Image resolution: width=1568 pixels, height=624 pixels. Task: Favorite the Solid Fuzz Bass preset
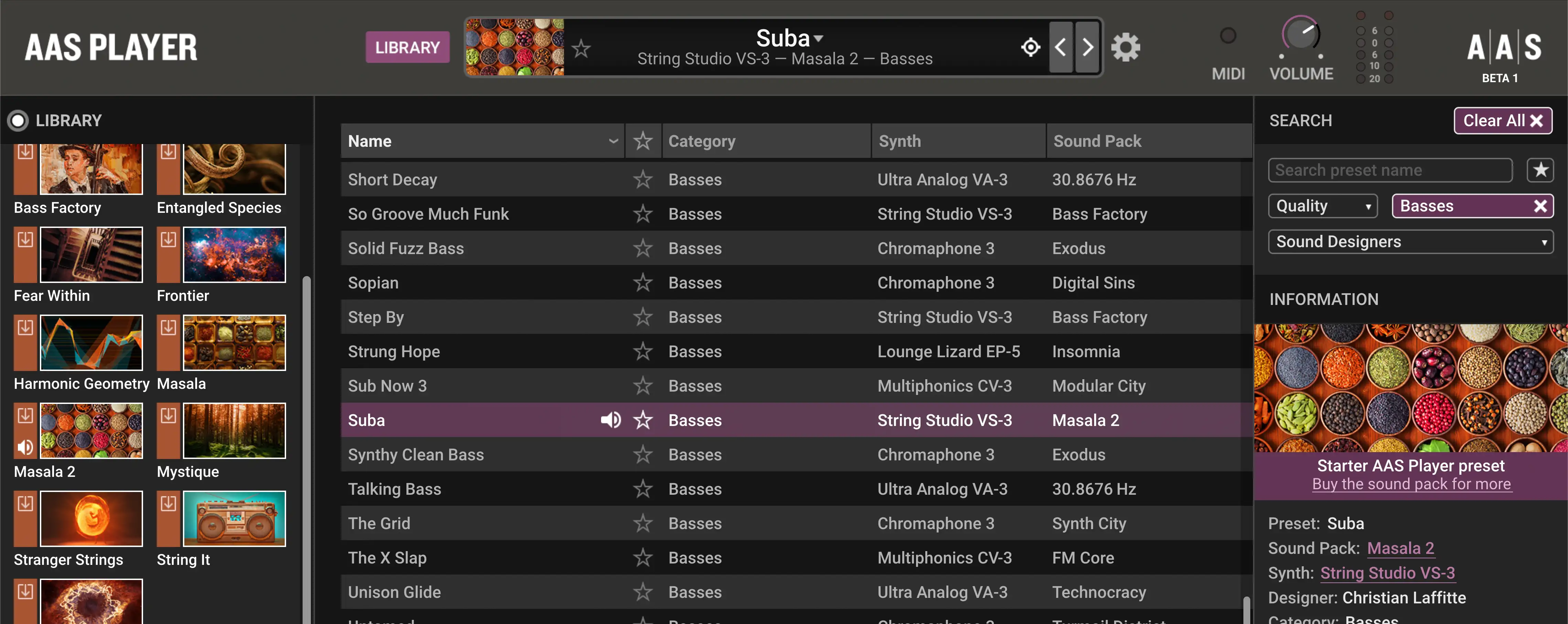point(643,248)
